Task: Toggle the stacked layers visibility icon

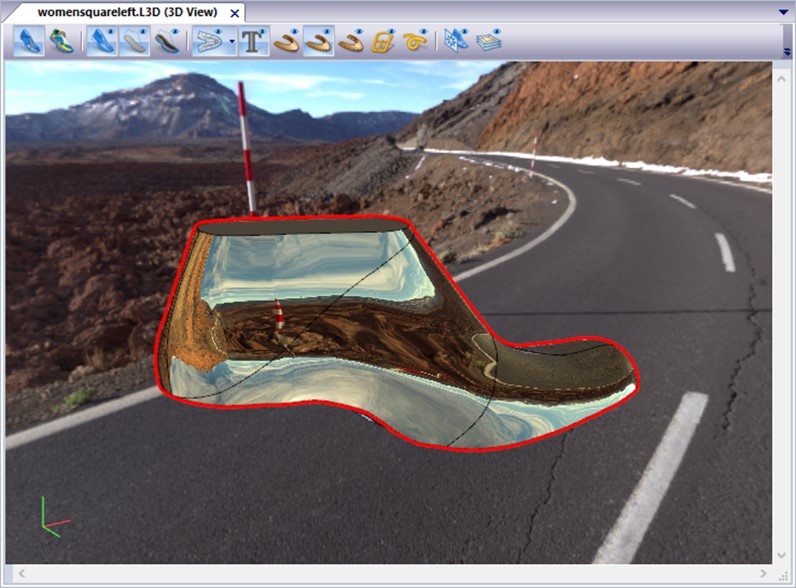Action: pos(489,41)
